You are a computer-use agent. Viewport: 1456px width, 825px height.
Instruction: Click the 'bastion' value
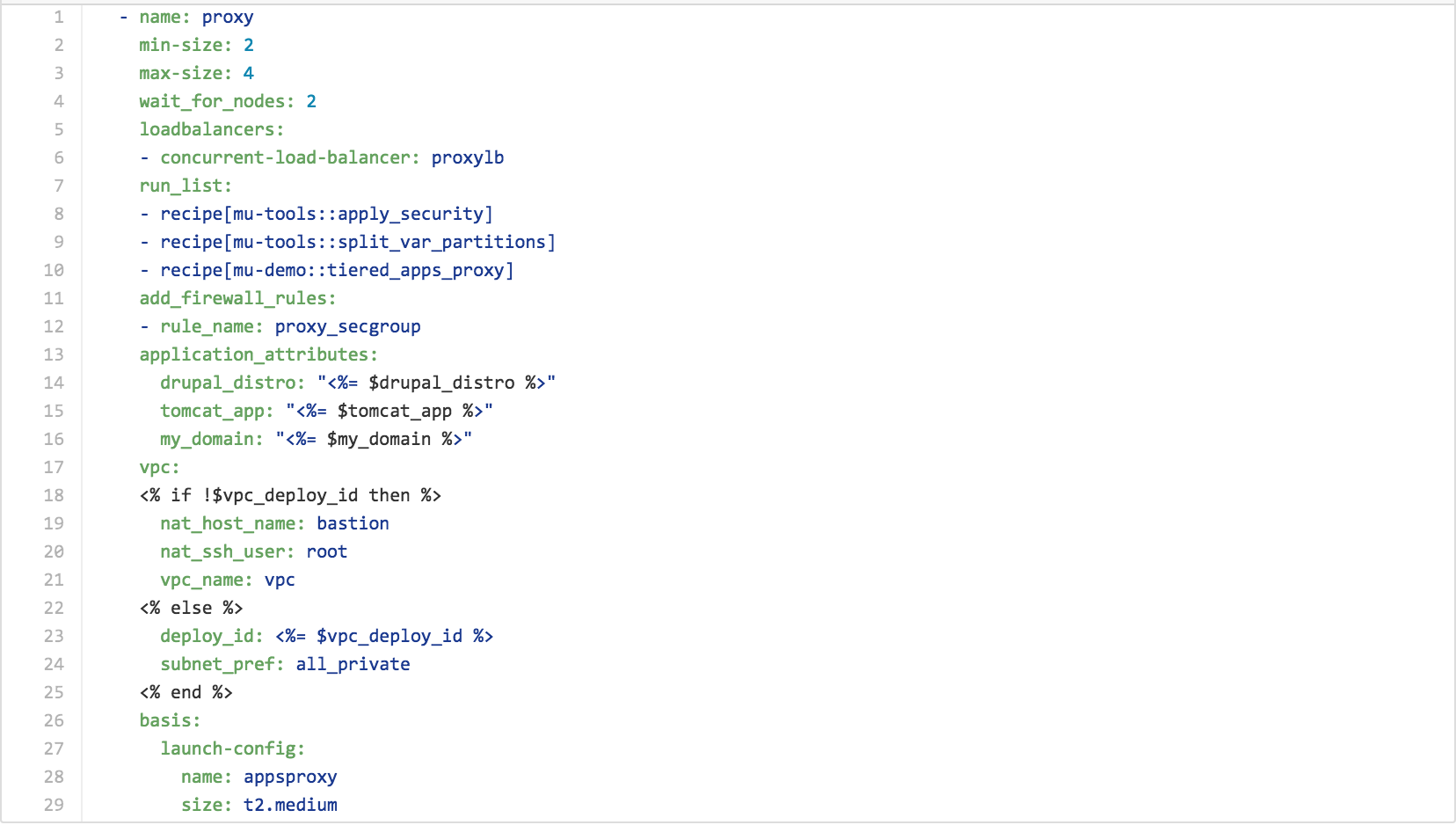tap(353, 523)
